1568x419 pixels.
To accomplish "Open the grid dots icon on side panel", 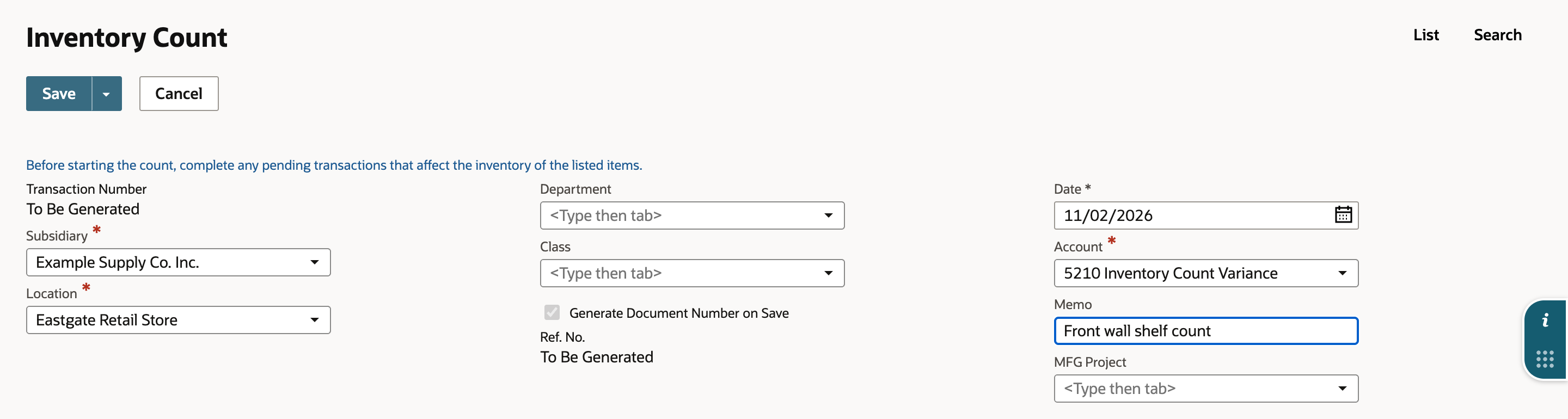I will click(1545, 359).
